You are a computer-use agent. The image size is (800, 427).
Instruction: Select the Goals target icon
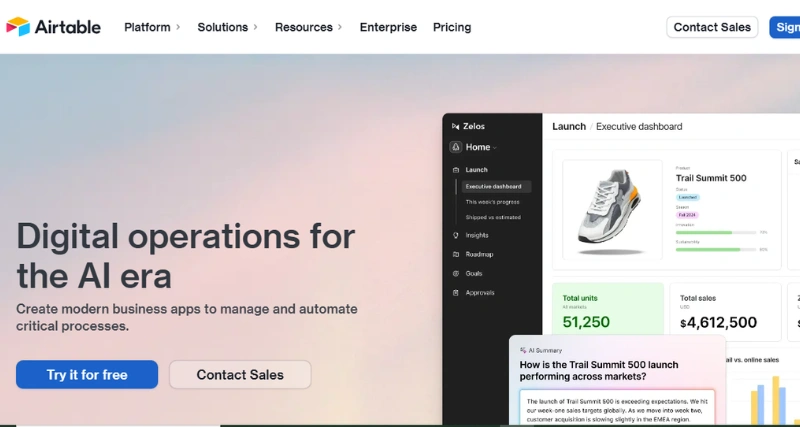(456, 273)
